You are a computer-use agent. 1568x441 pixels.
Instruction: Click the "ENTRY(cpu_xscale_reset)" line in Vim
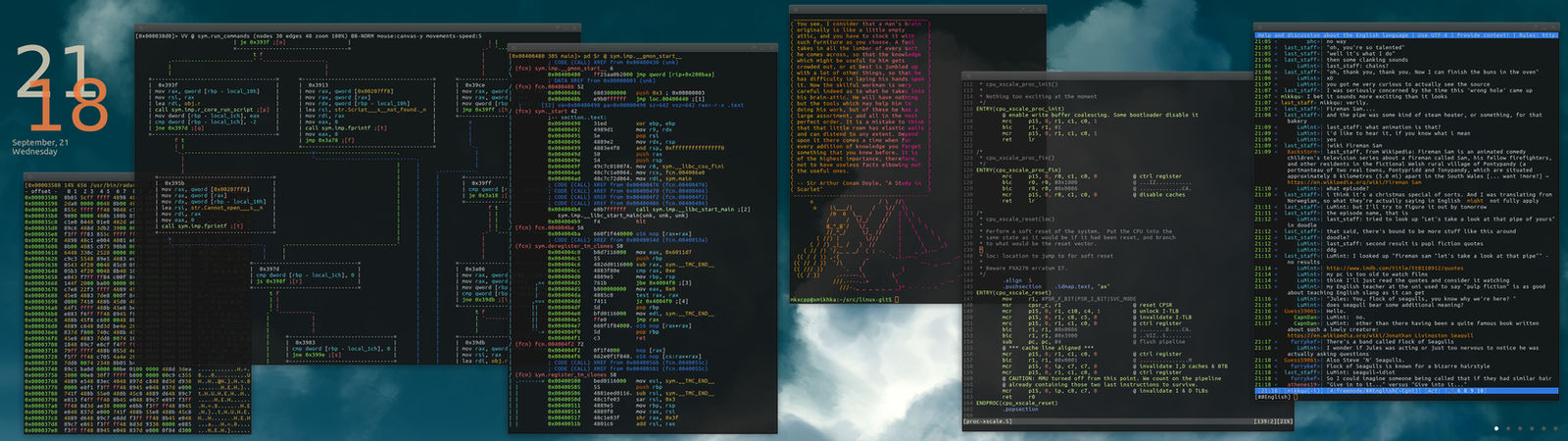[x=1013, y=292]
